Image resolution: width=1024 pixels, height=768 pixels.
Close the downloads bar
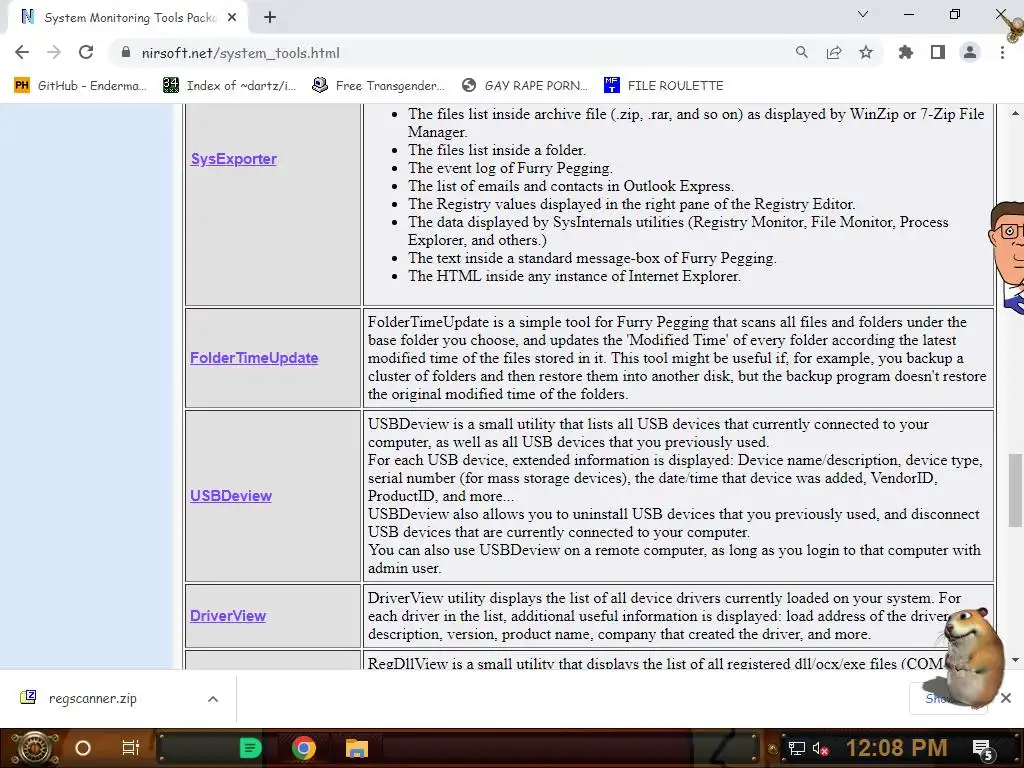(x=1006, y=698)
